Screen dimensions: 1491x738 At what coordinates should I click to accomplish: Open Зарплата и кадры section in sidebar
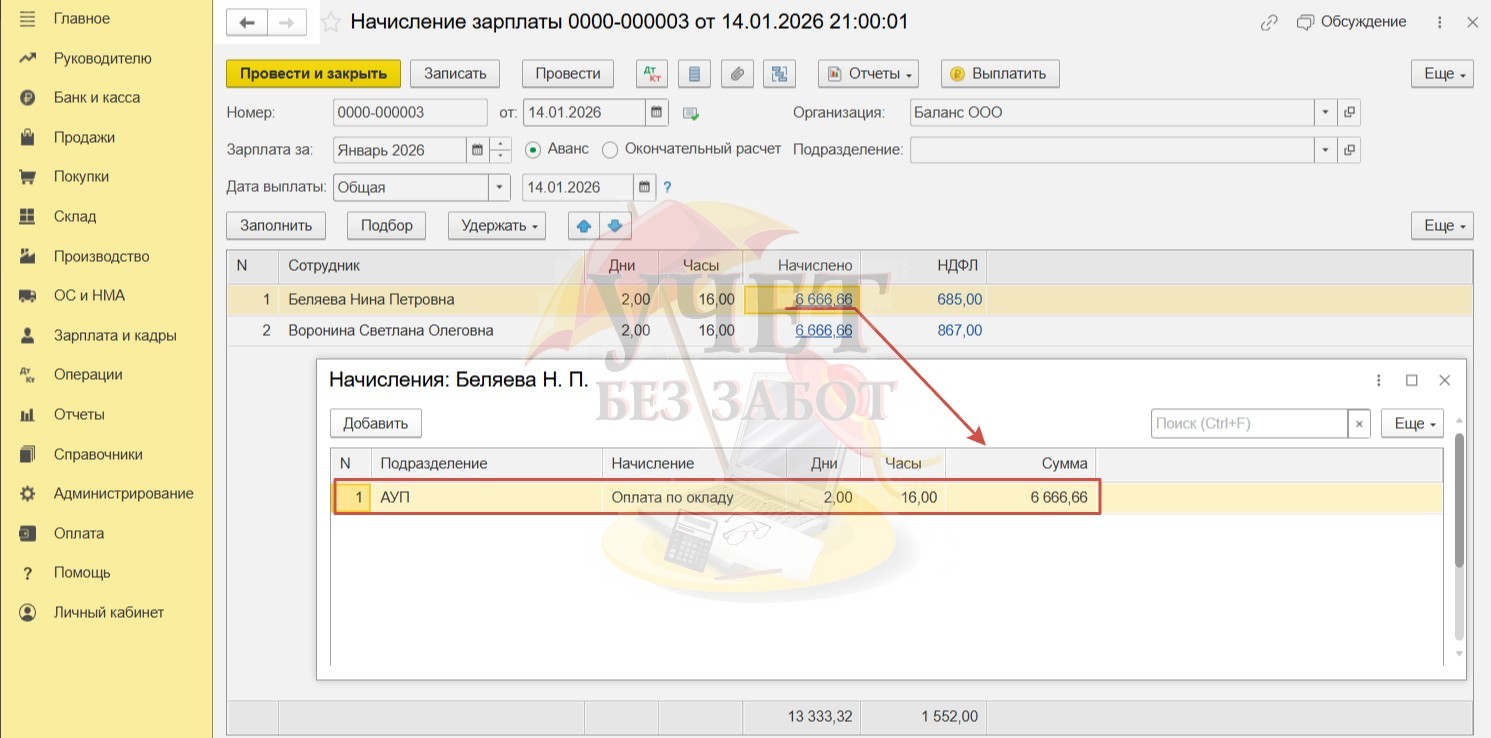[x=114, y=335]
